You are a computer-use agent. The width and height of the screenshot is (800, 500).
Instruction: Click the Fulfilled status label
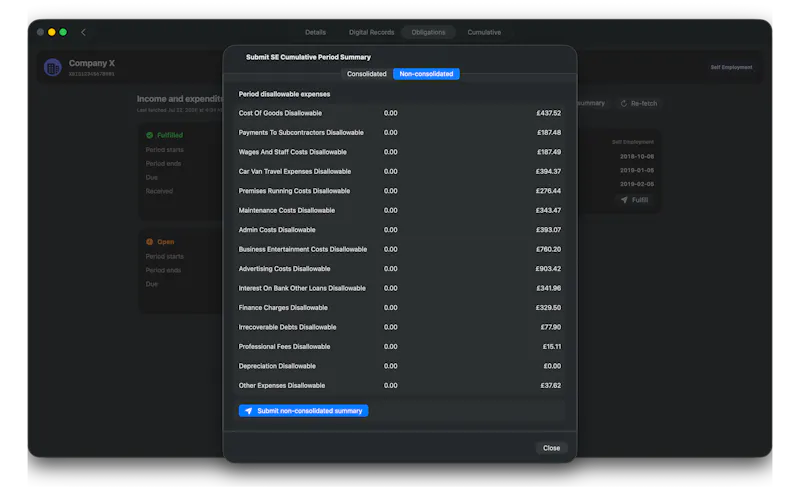[x=170, y=135]
